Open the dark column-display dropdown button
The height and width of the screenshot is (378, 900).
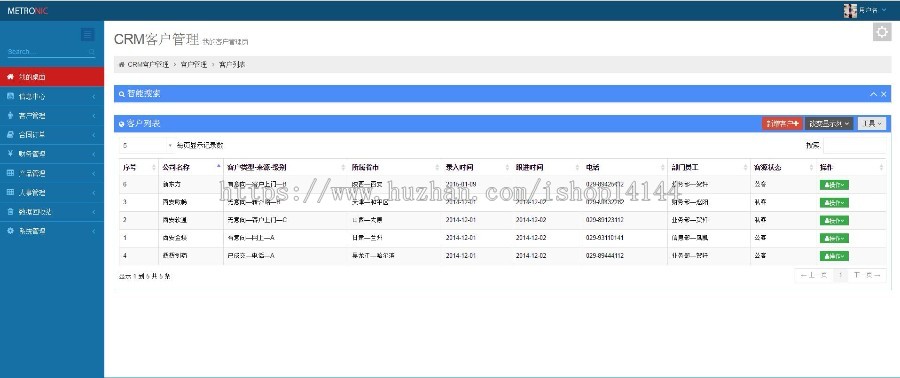pos(829,123)
